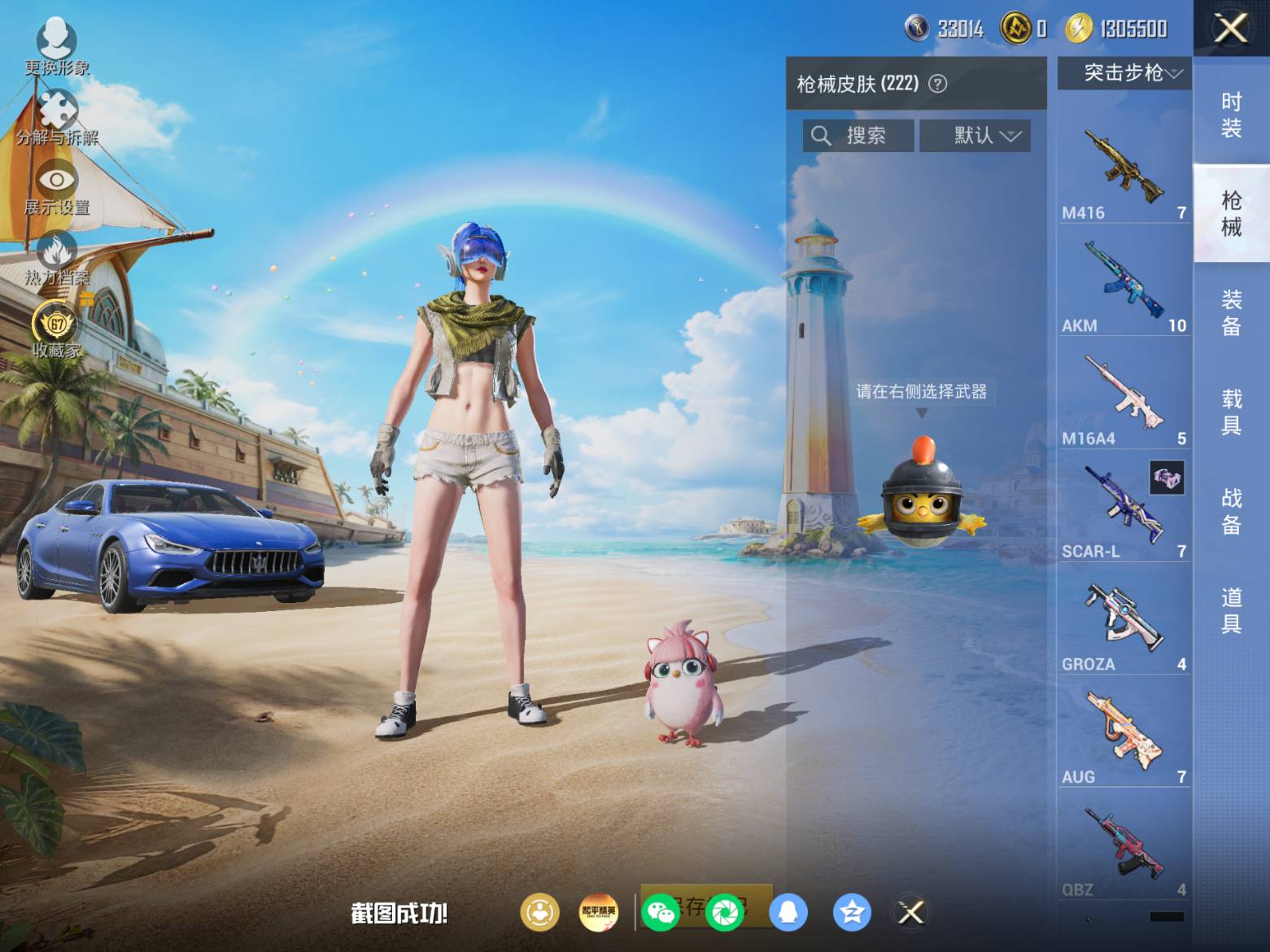
Task: Toggle 展示设置 eye display settings
Action: pyautogui.click(x=57, y=188)
